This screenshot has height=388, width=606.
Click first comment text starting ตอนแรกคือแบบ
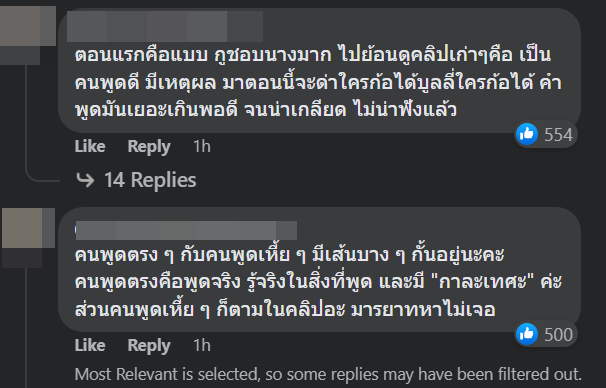click(318, 82)
